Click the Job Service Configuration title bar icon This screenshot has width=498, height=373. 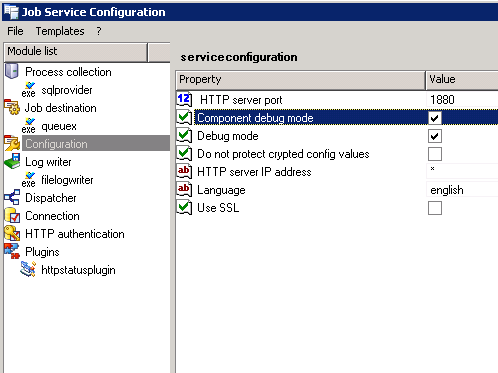(11, 12)
